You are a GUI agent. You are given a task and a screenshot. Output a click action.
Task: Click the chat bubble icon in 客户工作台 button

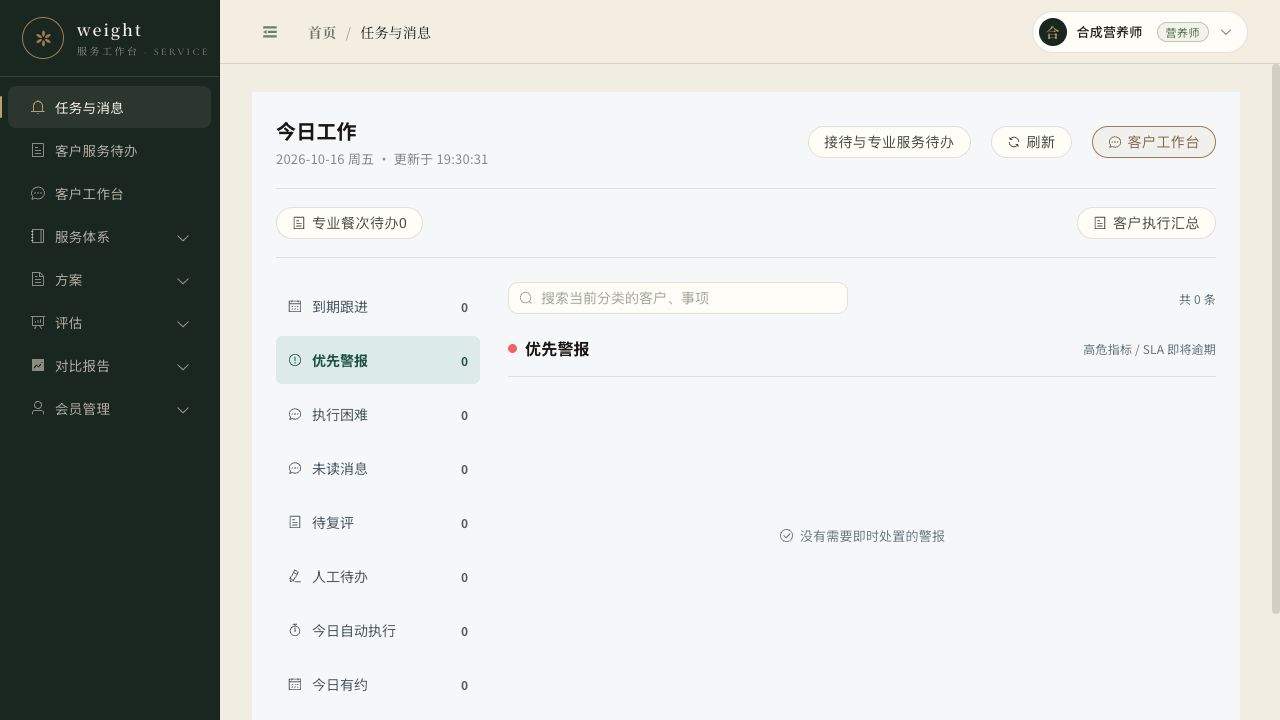click(x=1115, y=142)
